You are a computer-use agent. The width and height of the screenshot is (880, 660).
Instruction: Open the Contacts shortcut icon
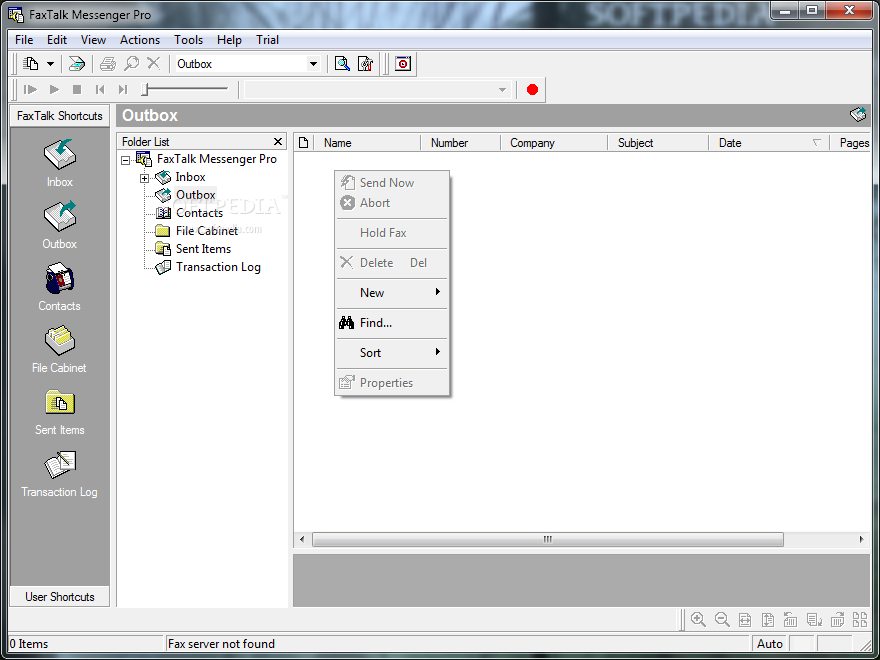tap(59, 278)
